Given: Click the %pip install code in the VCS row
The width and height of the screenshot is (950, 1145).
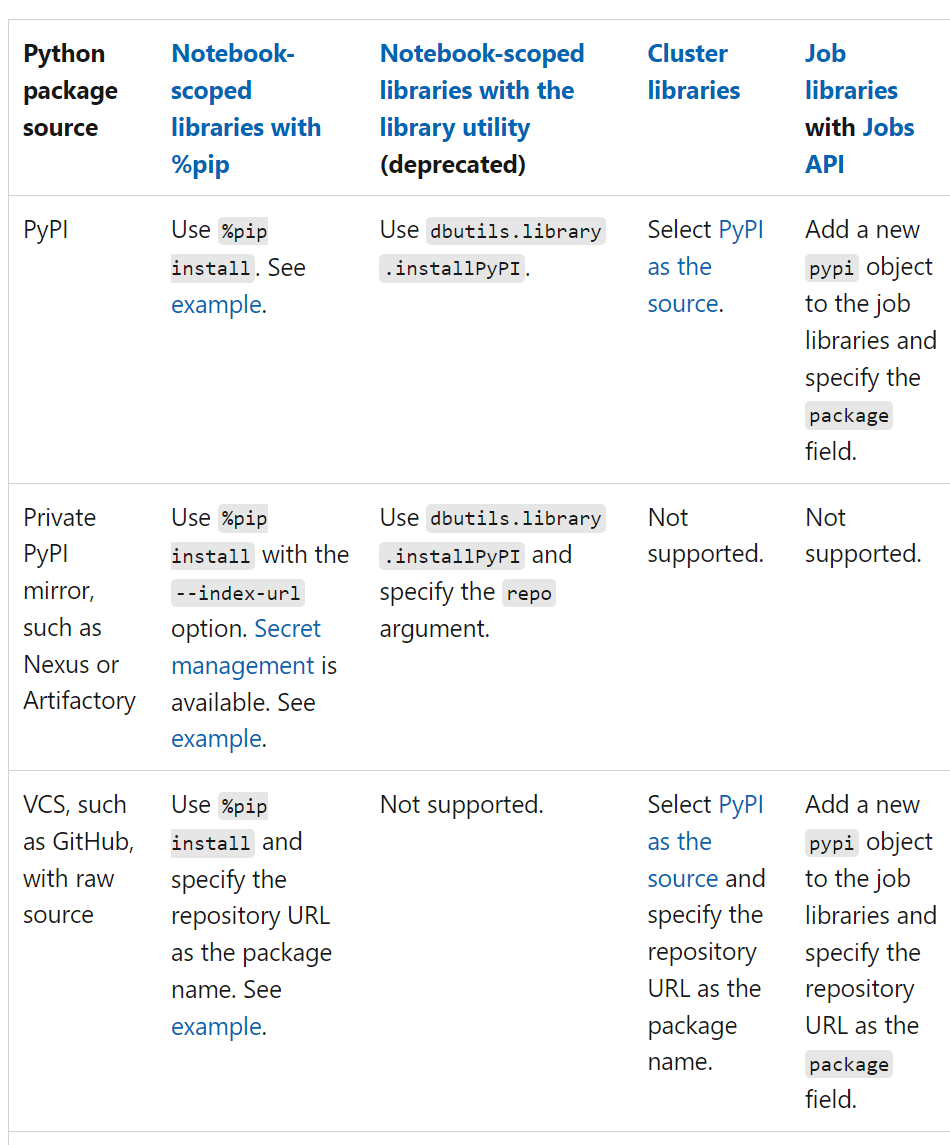Looking at the screenshot, I should click(x=220, y=824).
